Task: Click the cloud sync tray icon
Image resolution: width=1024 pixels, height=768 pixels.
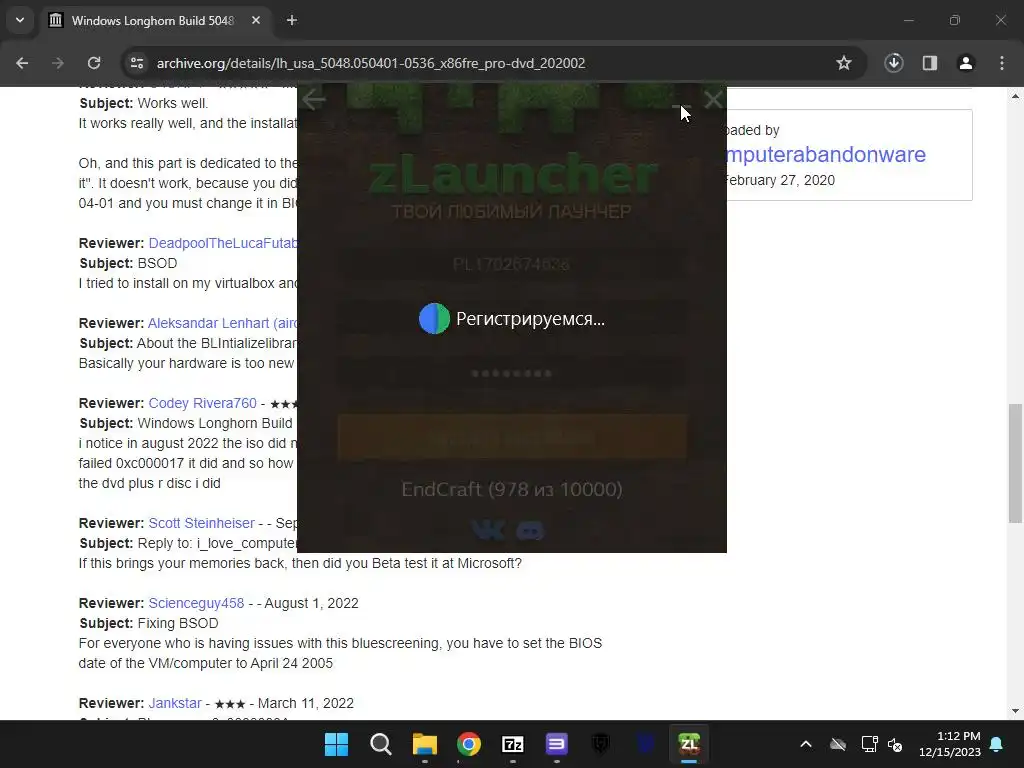Action: (838, 744)
